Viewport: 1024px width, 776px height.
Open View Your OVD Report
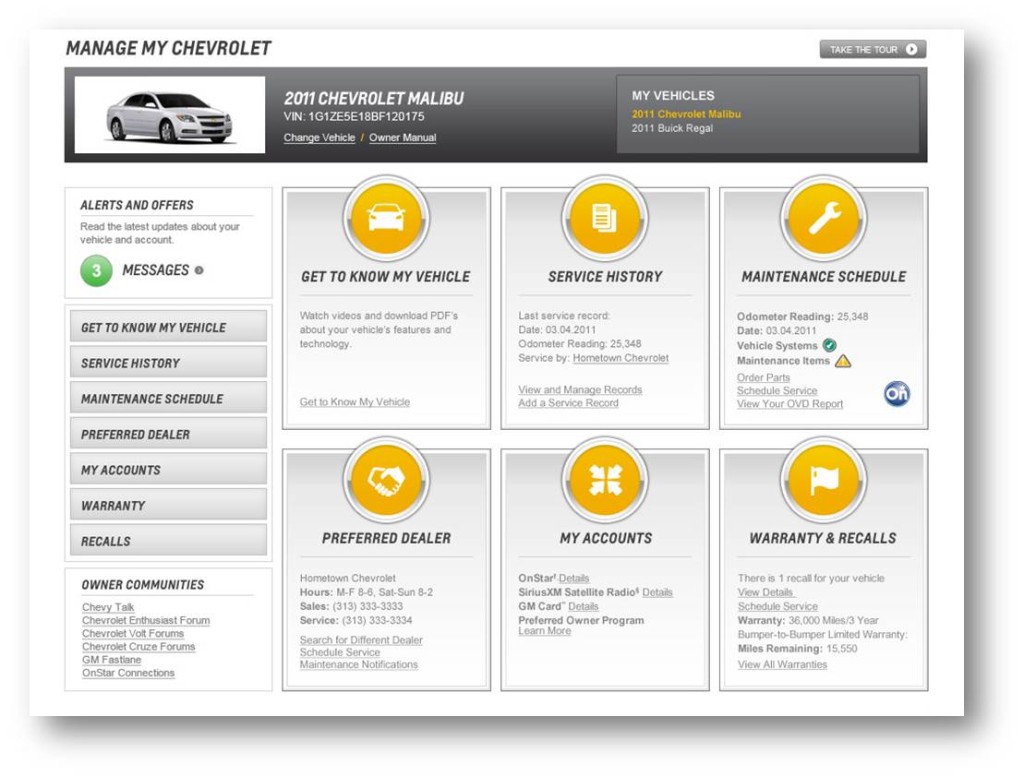tap(790, 404)
